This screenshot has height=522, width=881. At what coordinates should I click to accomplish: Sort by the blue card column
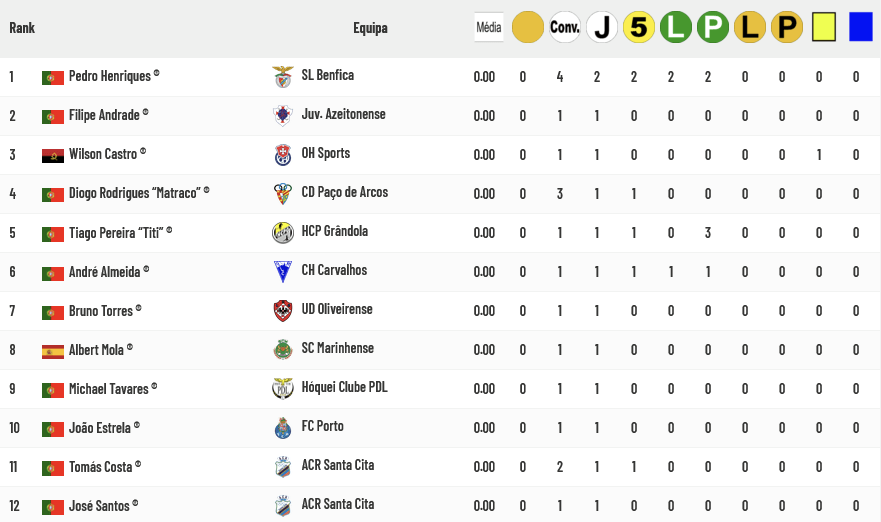tap(861, 27)
